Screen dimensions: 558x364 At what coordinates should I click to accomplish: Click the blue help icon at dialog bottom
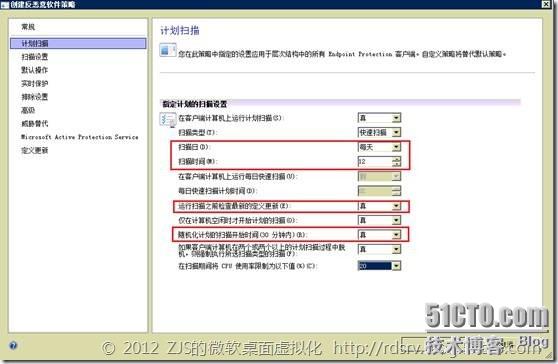[x=13, y=345]
